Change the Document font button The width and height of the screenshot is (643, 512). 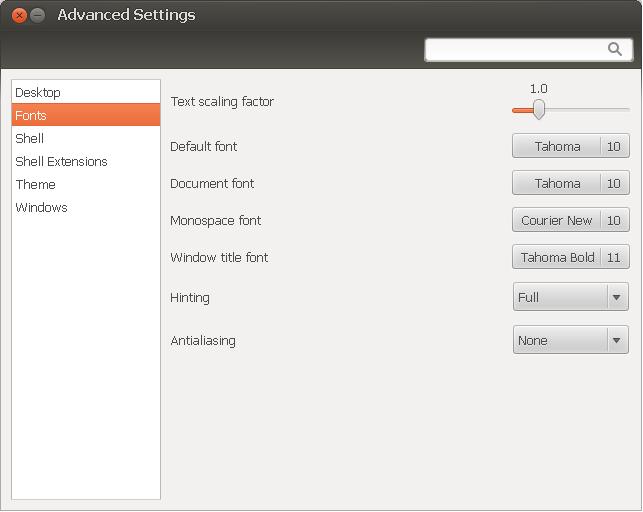pyautogui.click(x=571, y=183)
